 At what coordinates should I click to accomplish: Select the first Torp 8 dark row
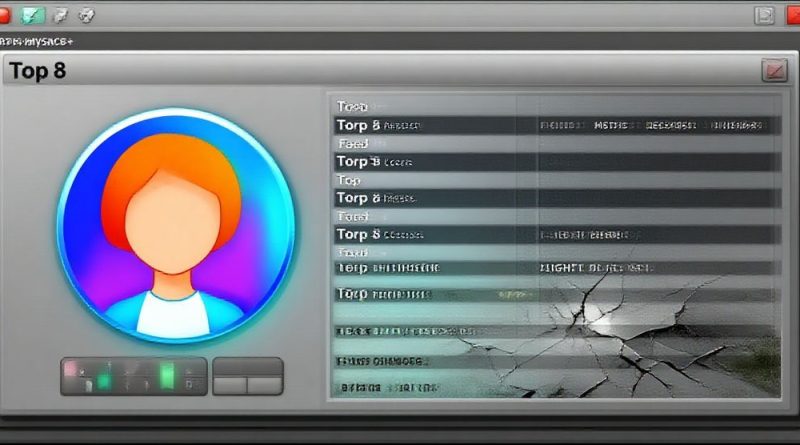click(x=556, y=126)
